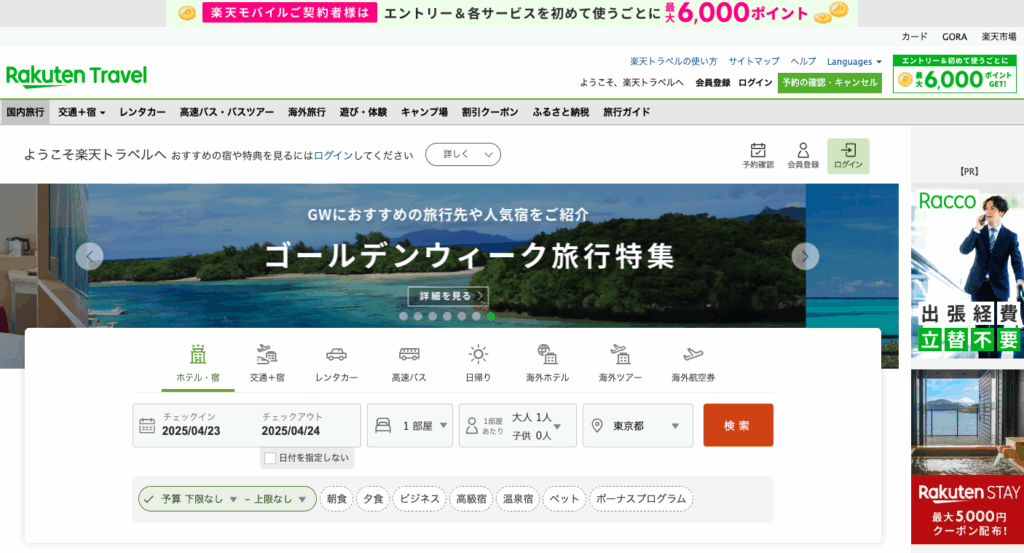The height and width of the screenshot is (553, 1024).
Task: Click 予約の確認・キャンセル button
Action: (829, 83)
